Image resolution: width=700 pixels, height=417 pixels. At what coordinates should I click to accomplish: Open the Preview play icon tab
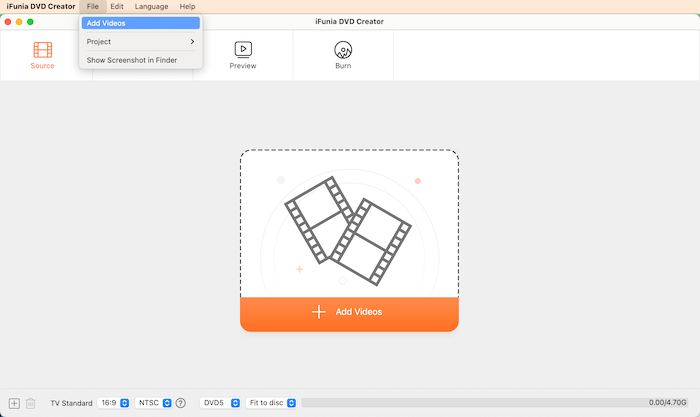click(243, 49)
